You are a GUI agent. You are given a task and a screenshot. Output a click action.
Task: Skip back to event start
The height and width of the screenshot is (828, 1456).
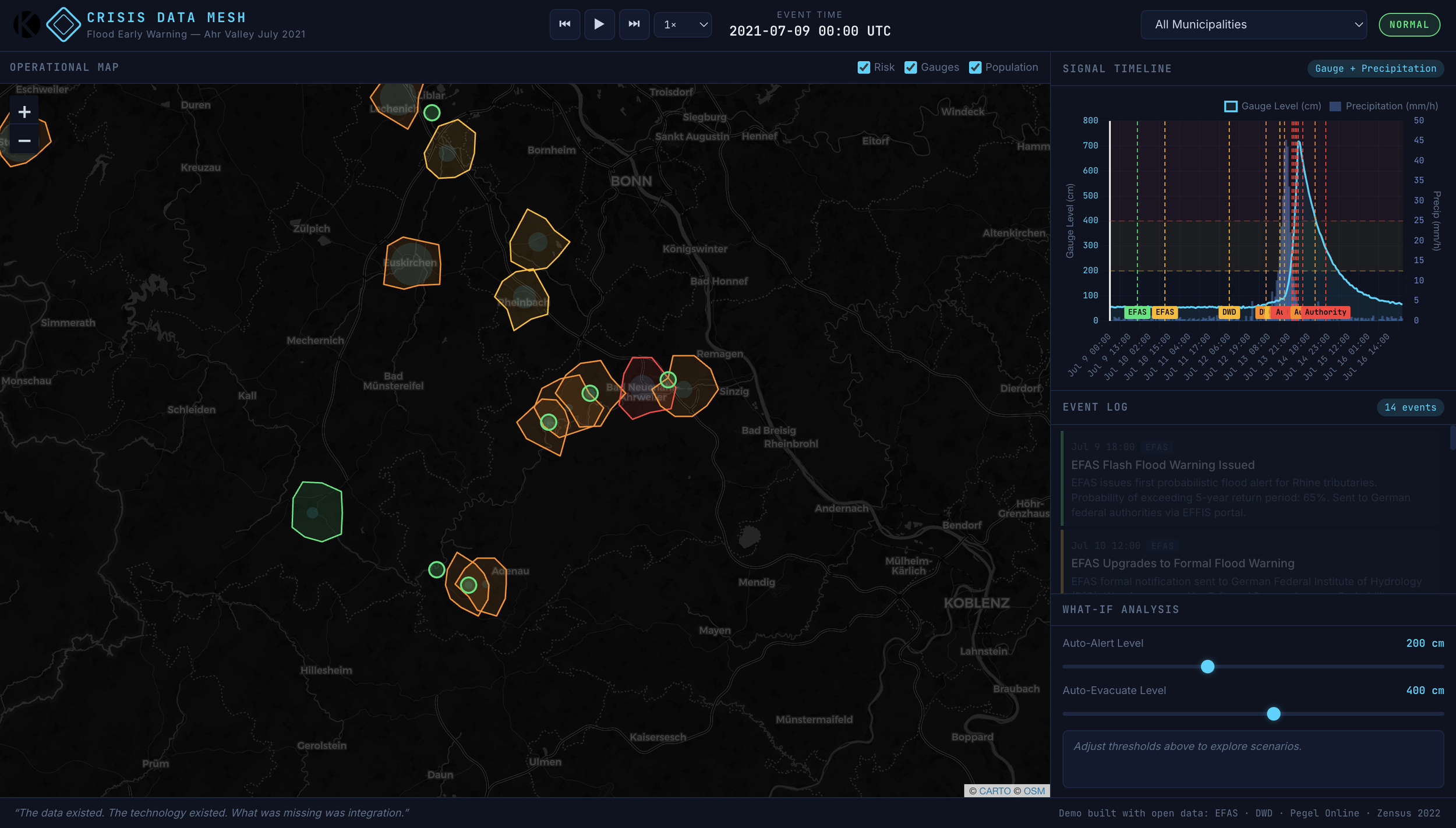pyautogui.click(x=564, y=24)
